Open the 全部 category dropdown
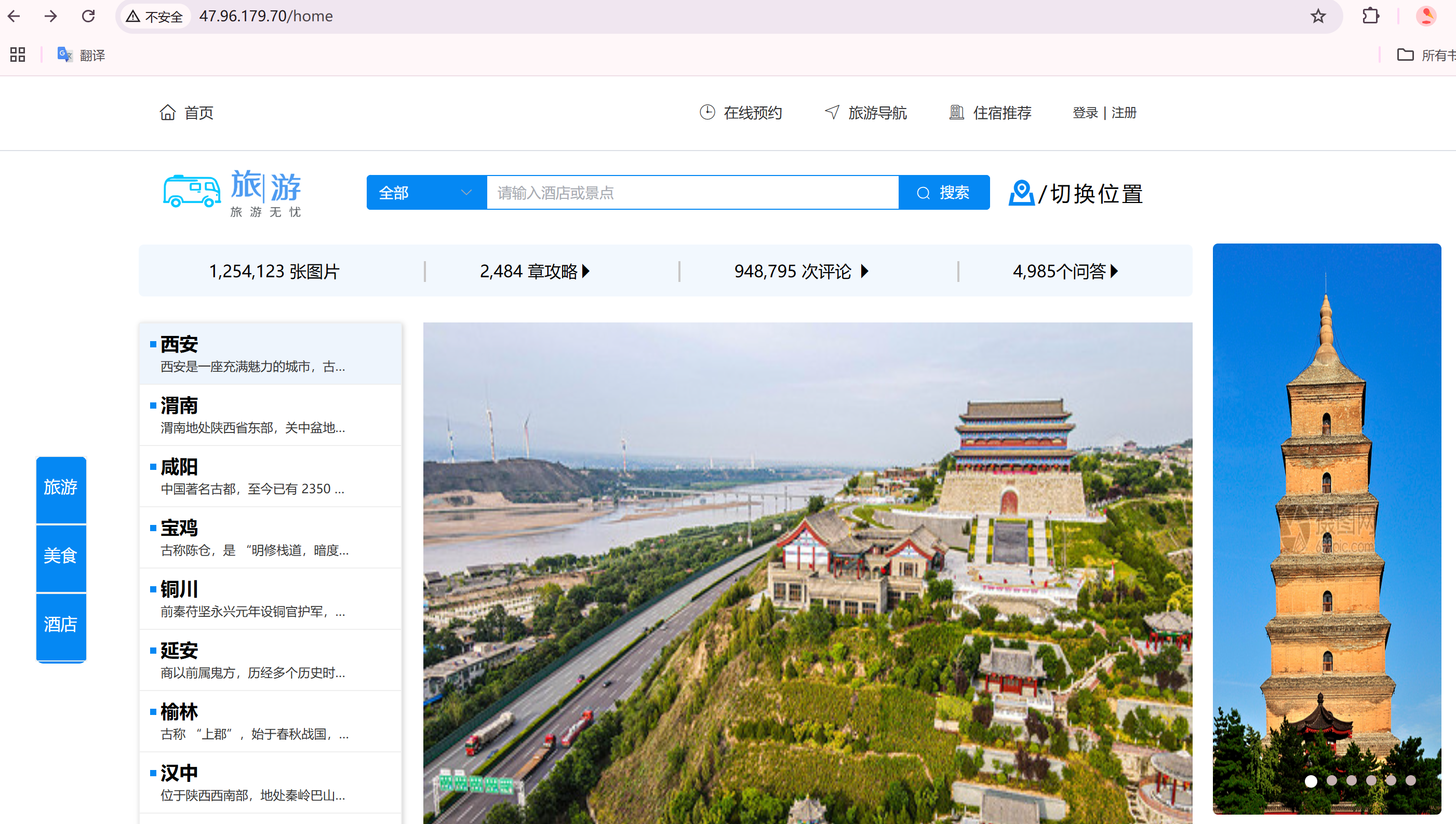 (426, 193)
